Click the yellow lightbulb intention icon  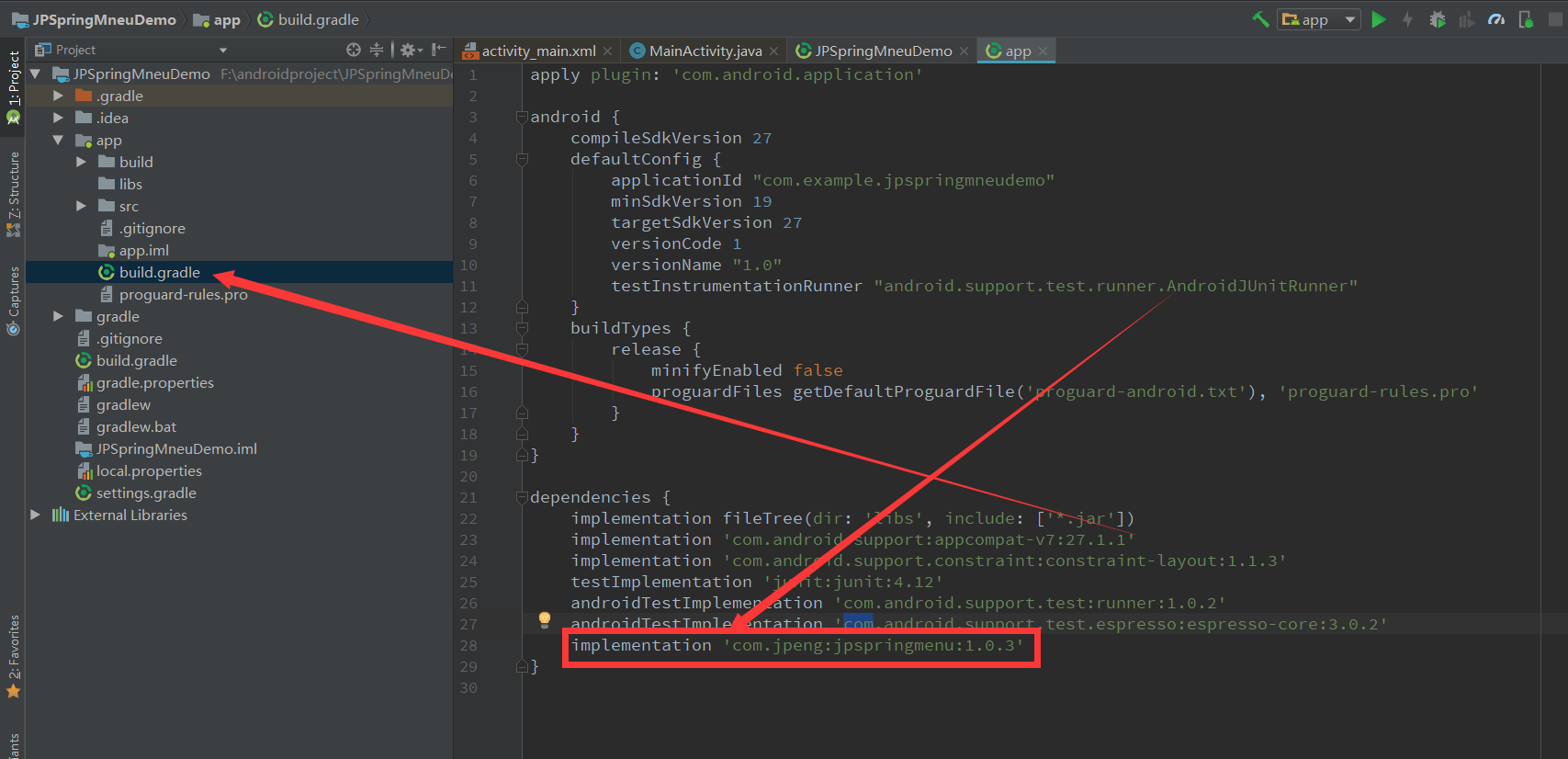[545, 619]
